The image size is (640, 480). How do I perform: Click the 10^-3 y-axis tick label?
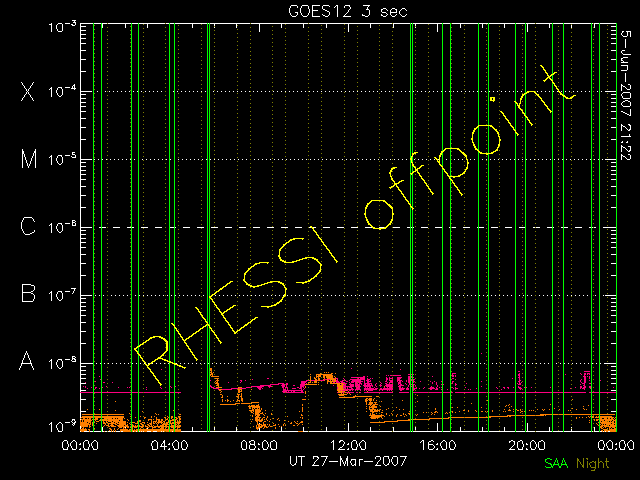click(62, 28)
